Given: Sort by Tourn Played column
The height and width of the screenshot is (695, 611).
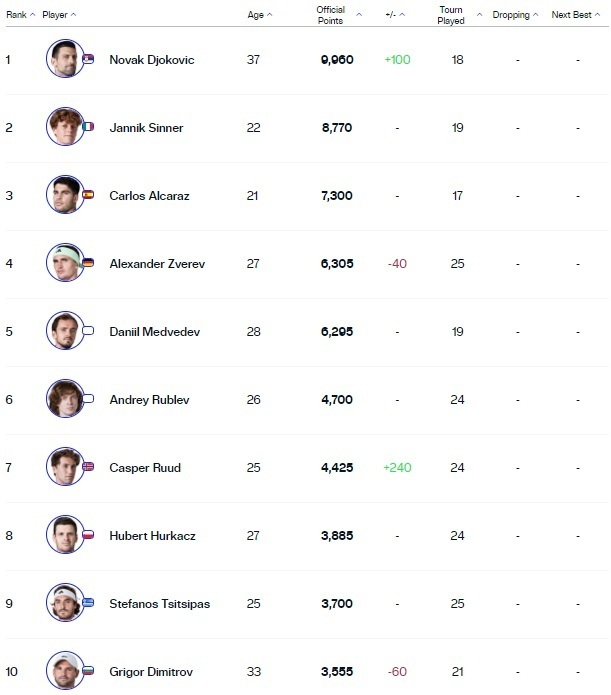Looking at the screenshot, I should point(451,15).
